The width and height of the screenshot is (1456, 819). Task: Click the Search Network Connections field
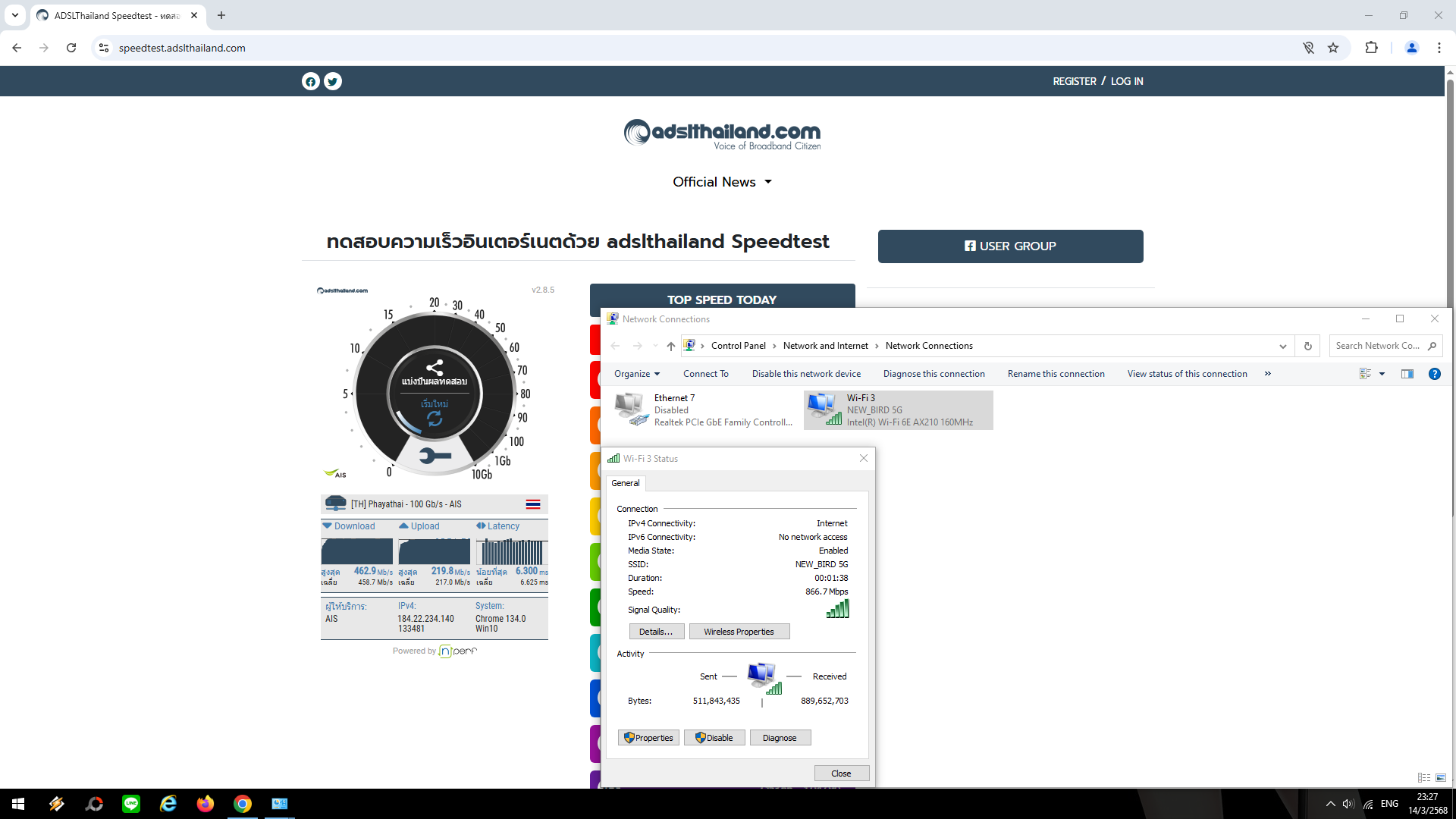1377,346
